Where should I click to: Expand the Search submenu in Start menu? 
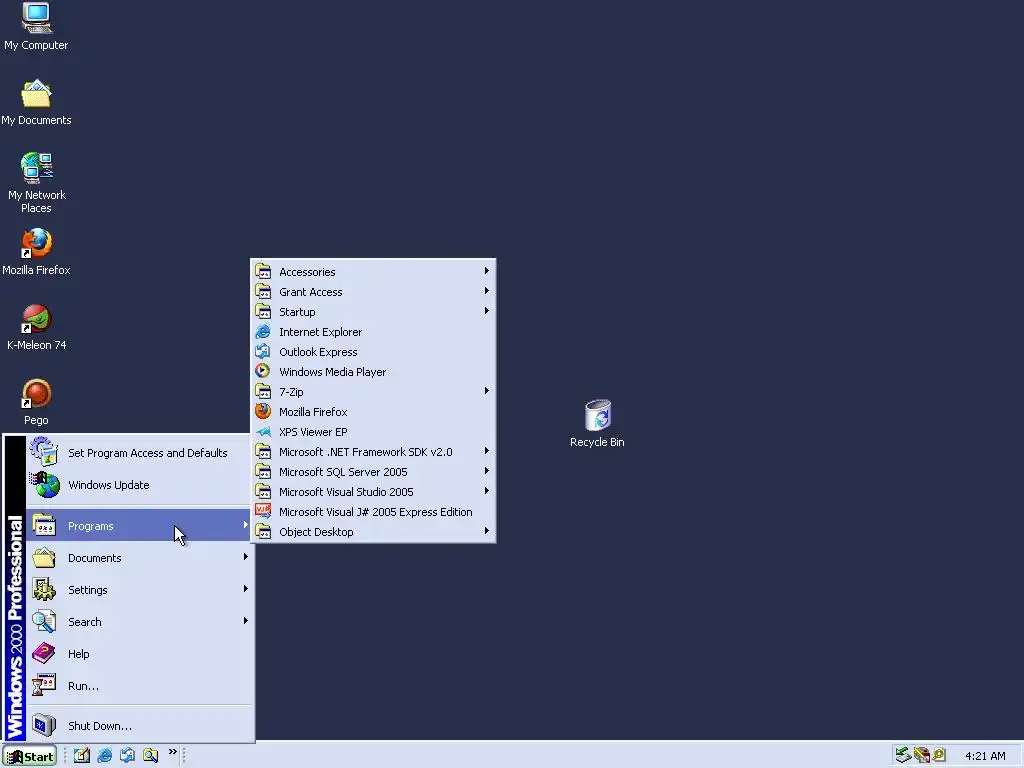point(138,622)
